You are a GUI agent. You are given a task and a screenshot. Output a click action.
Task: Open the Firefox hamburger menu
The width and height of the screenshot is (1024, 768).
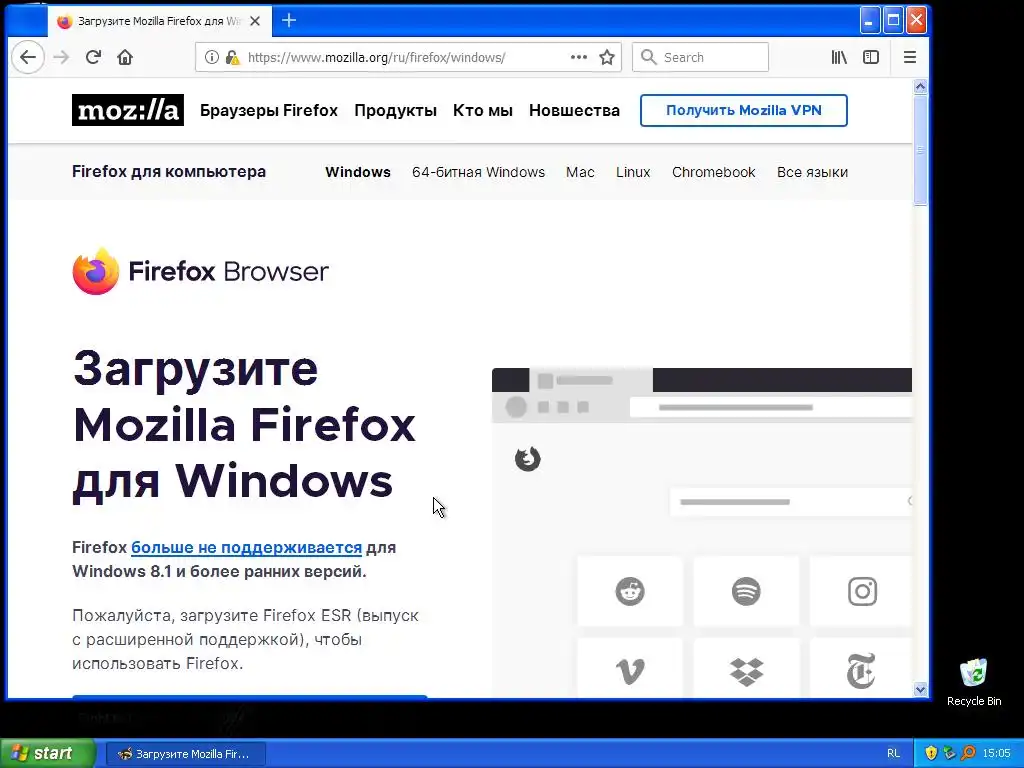point(910,57)
